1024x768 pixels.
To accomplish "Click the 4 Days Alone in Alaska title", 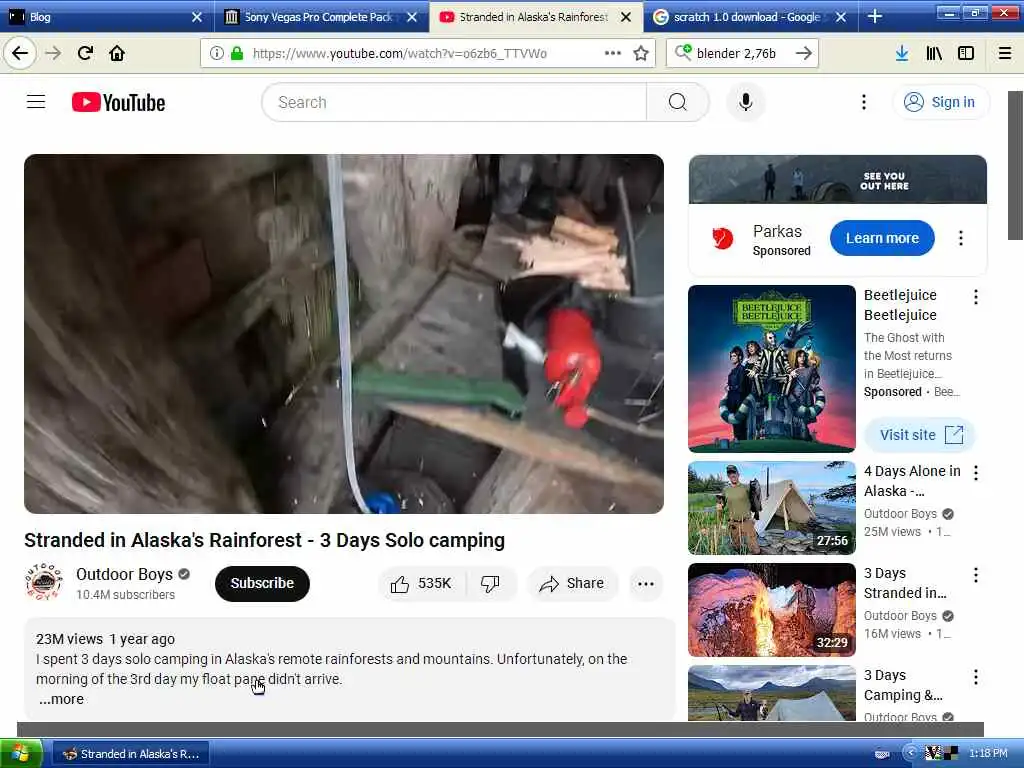I will click(x=912, y=481).
